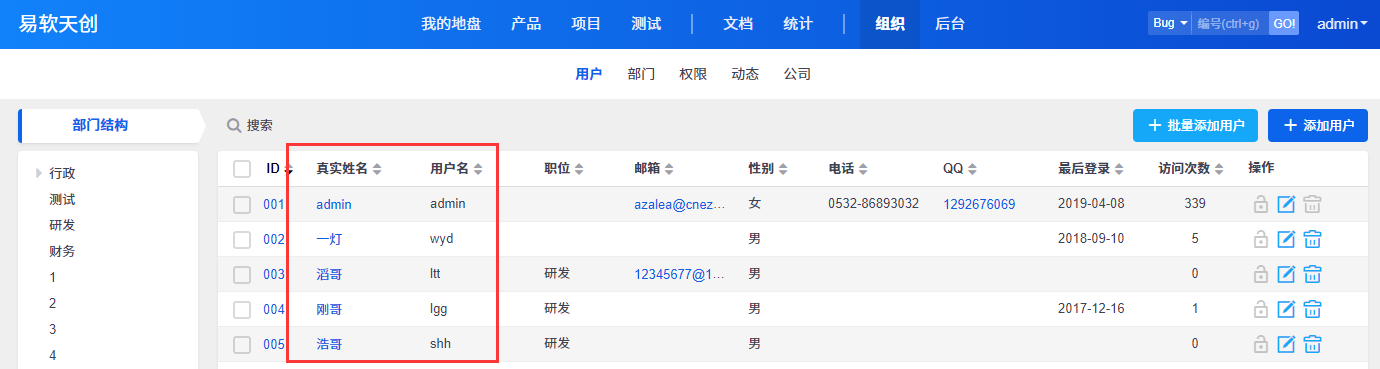Unlock icon in lgg row

1261,309
